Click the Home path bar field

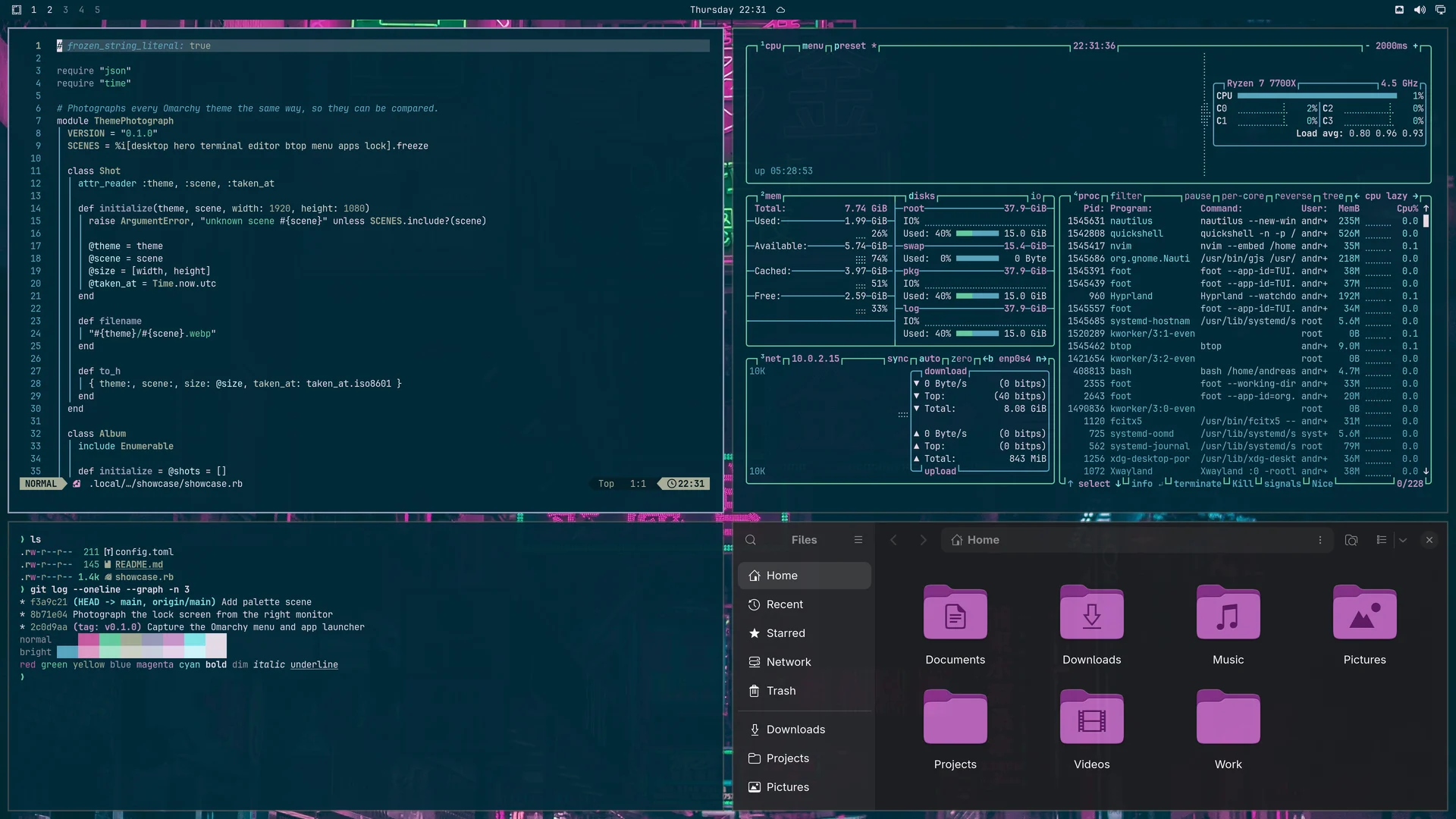pos(1137,540)
